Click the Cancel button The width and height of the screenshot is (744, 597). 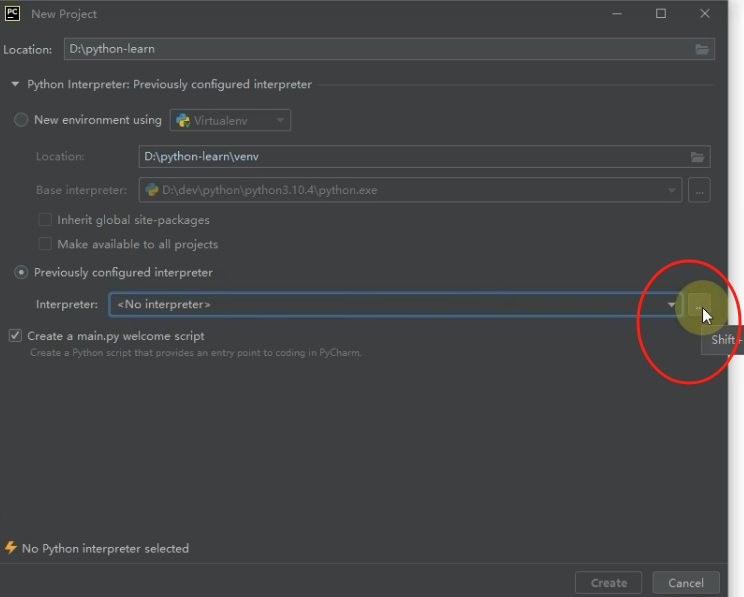click(686, 583)
